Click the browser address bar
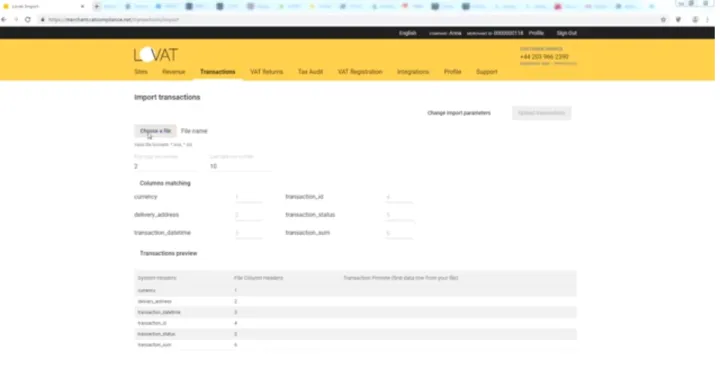 tap(349, 20)
